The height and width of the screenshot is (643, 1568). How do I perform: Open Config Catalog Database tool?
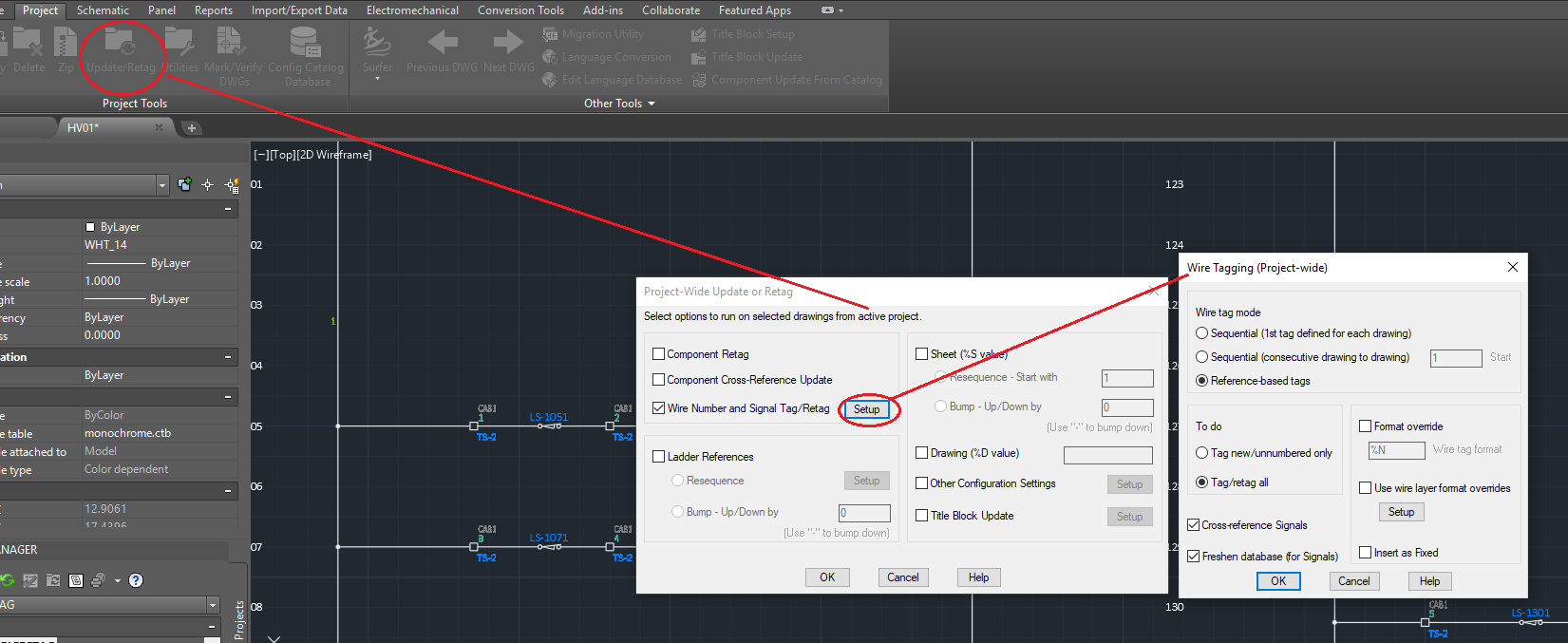pos(306,55)
